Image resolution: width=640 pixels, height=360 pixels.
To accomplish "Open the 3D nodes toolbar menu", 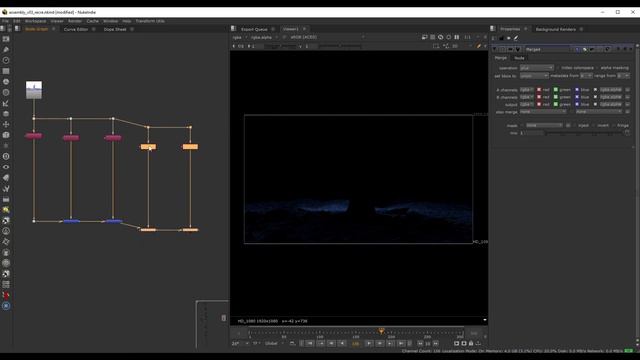I will pyautogui.click(x=6, y=135).
